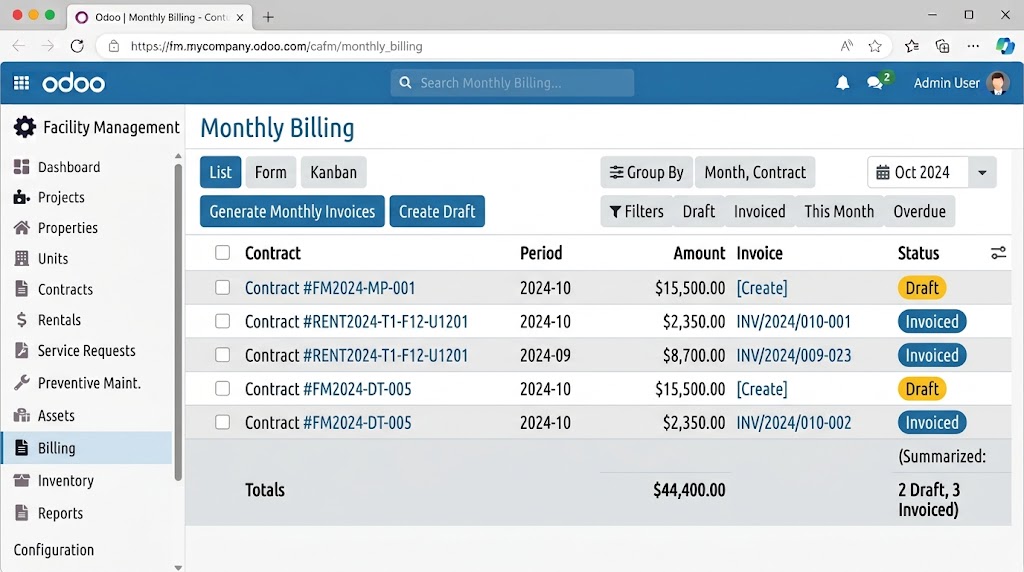Screen dimensions: 1024x572
Task: Open chat messages with 2 unread
Action: tap(875, 83)
